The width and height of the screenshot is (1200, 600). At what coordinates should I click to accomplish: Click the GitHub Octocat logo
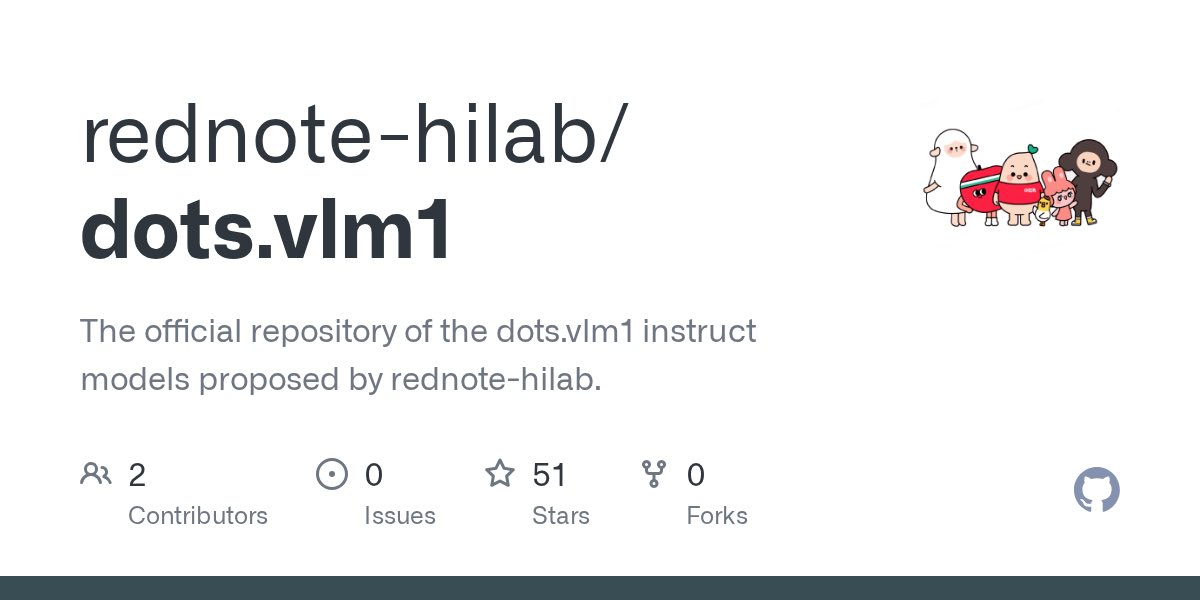[x=1096, y=491]
